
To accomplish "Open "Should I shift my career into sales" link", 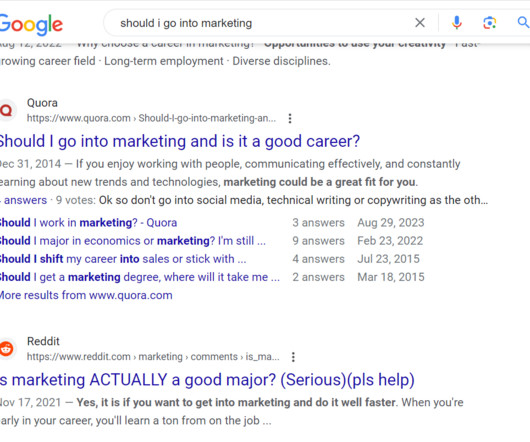I will 123,259.
